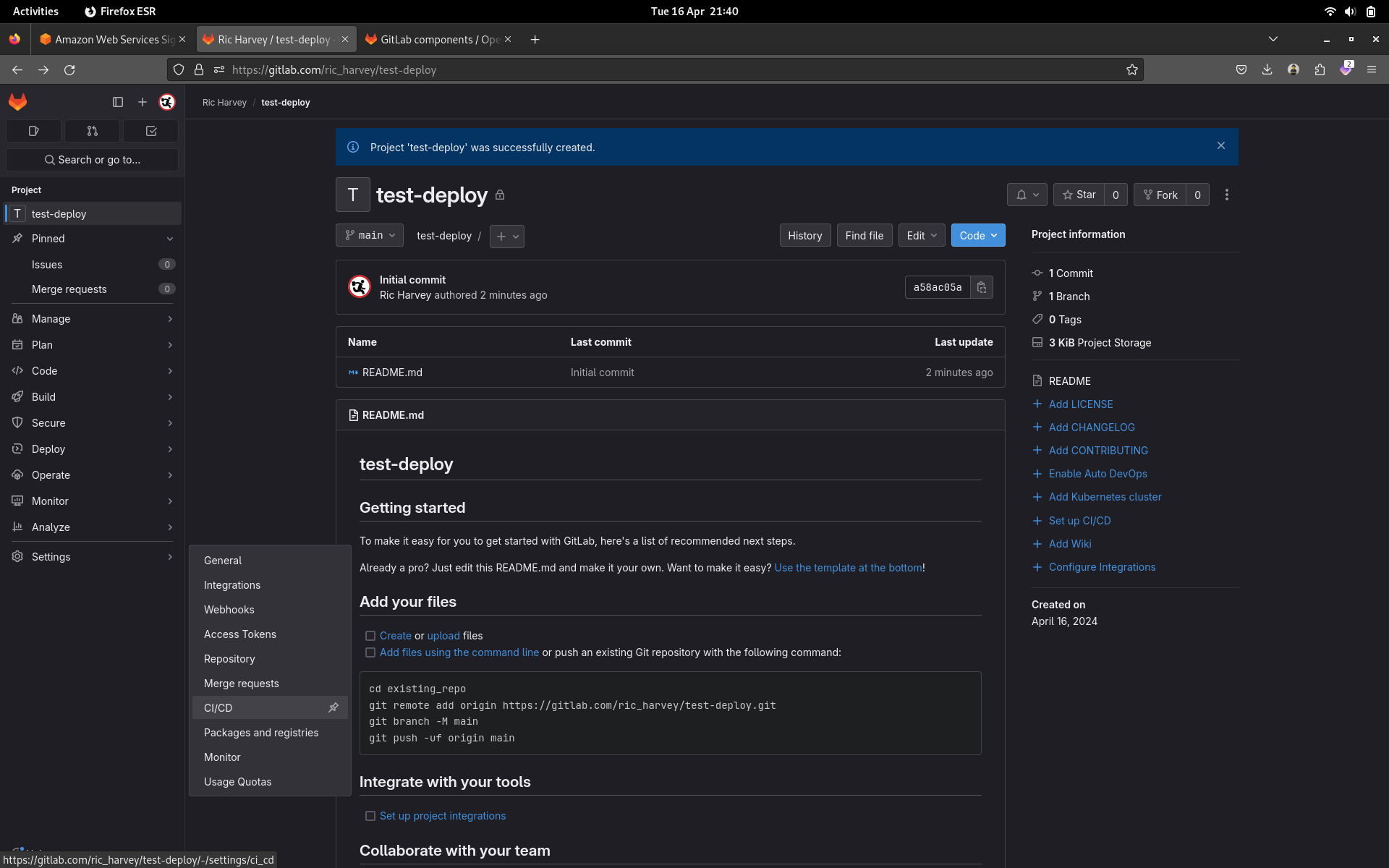Click the tracking protection shield icon

coord(179,69)
